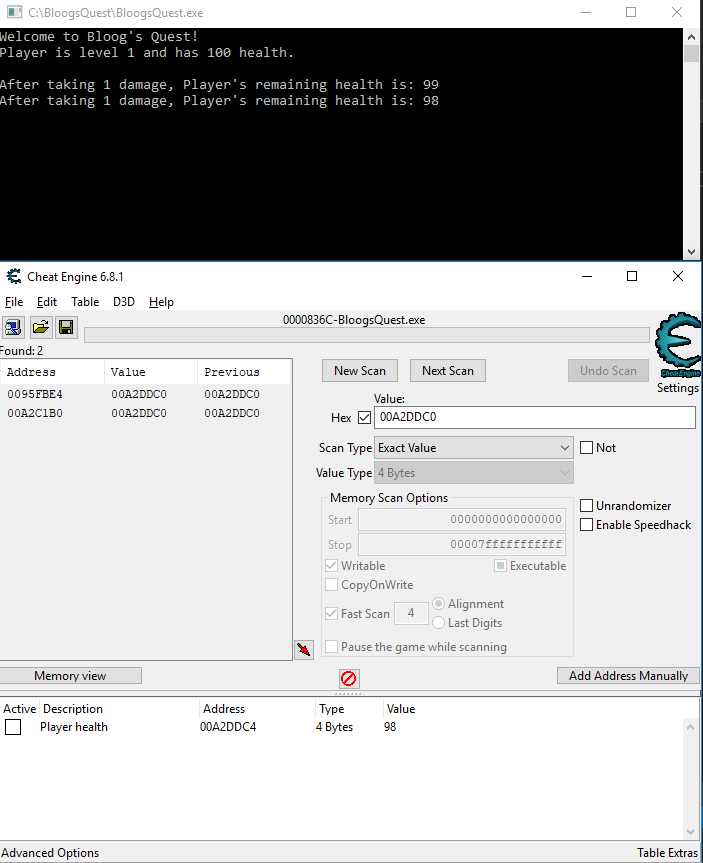The image size is (703, 863).
Task: Click the Memory view button
Action: [x=70, y=676]
